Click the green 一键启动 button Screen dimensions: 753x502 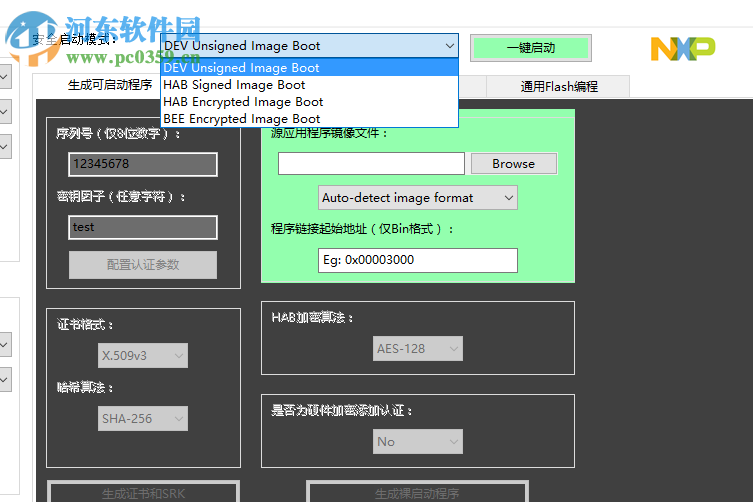click(x=531, y=48)
